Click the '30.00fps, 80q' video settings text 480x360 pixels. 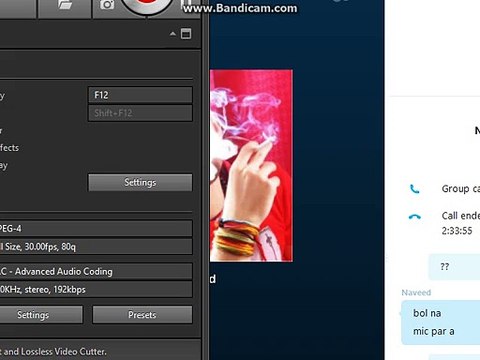click(x=50, y=247)
